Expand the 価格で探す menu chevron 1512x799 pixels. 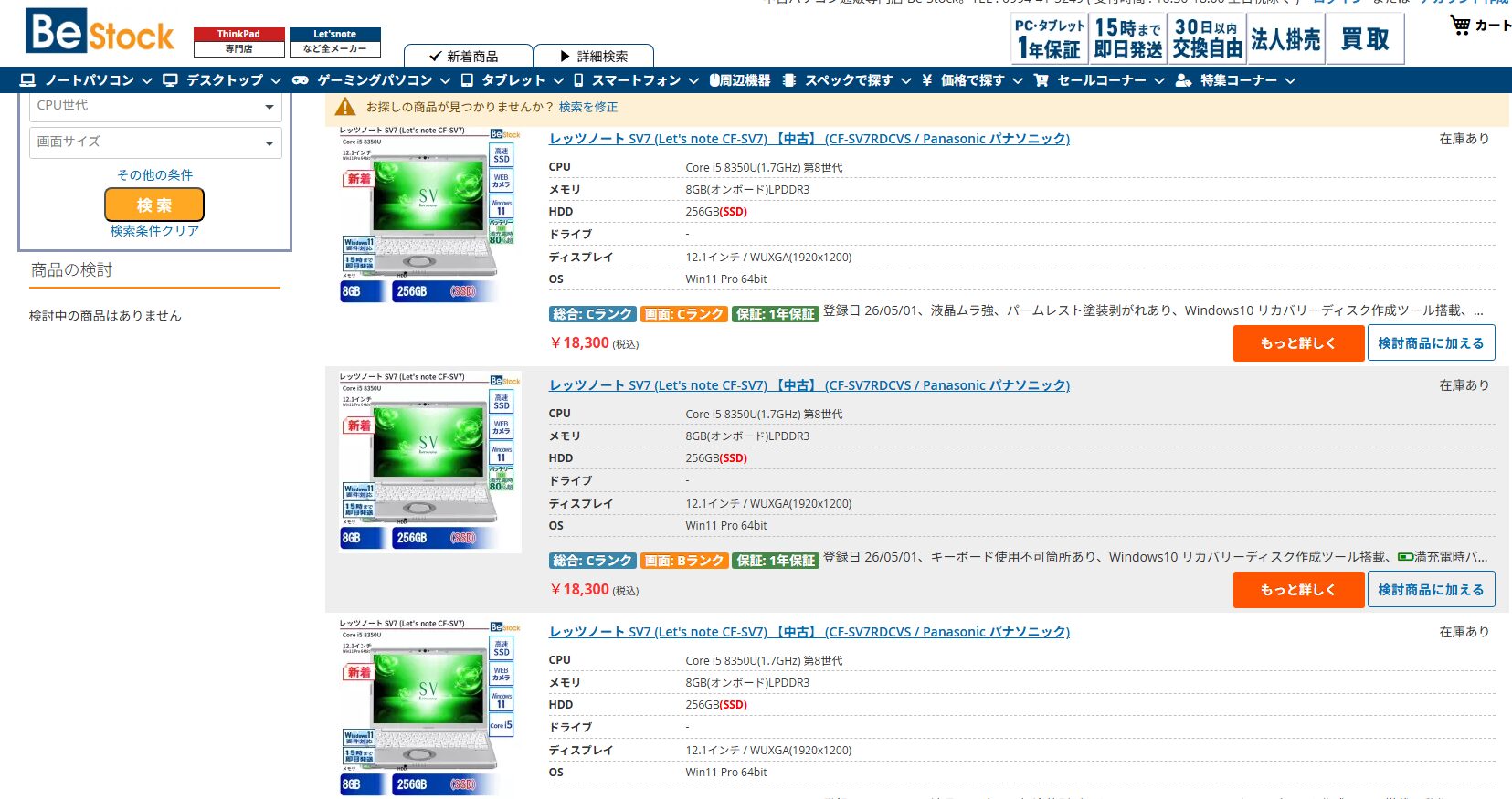coord(1017,81)
